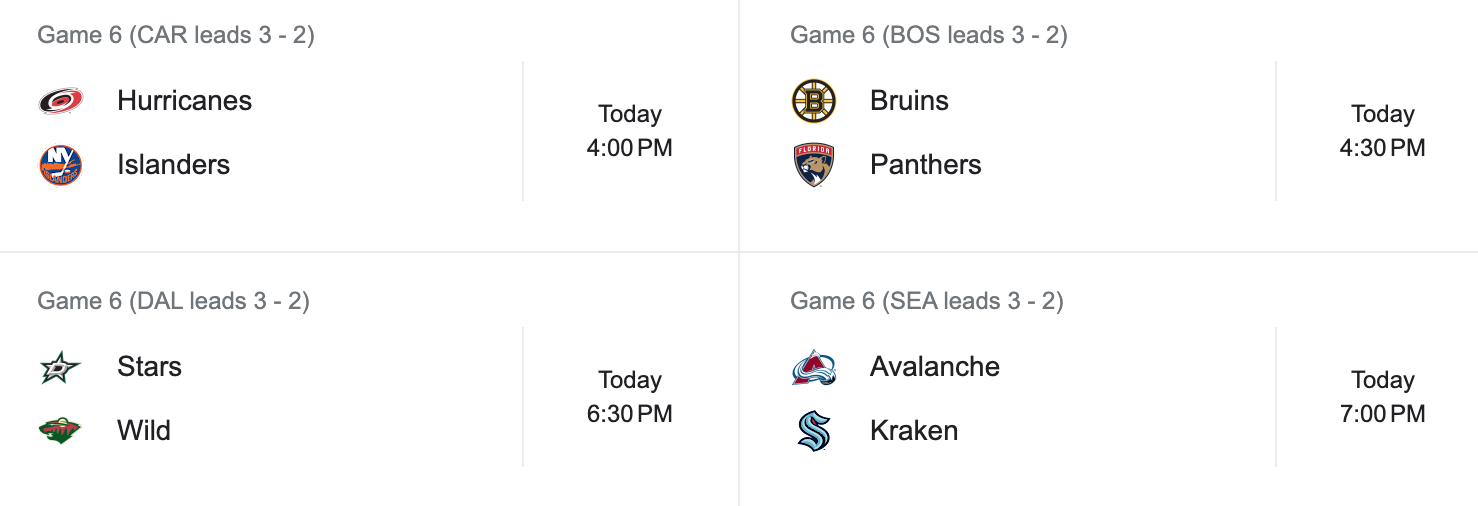1478x506 pixels.
Task: Click the Today 7:00 PM game time
Action: pos(1382,397)
